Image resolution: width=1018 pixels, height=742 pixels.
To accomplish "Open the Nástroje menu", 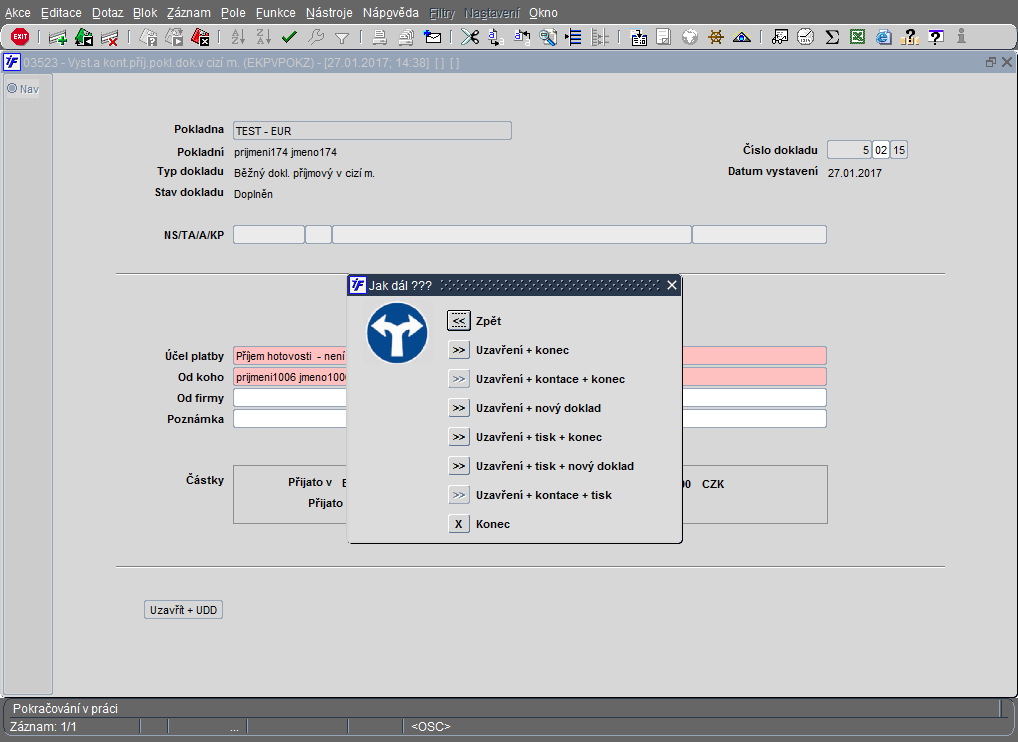I will pos(329,13).
